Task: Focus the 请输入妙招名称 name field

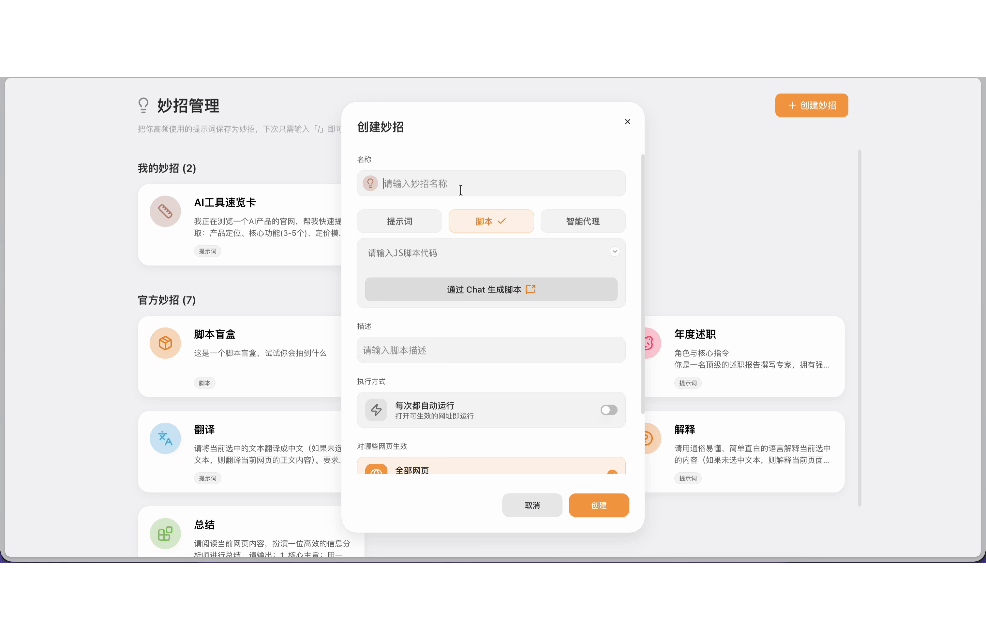Action: click(x=491, y=183)
